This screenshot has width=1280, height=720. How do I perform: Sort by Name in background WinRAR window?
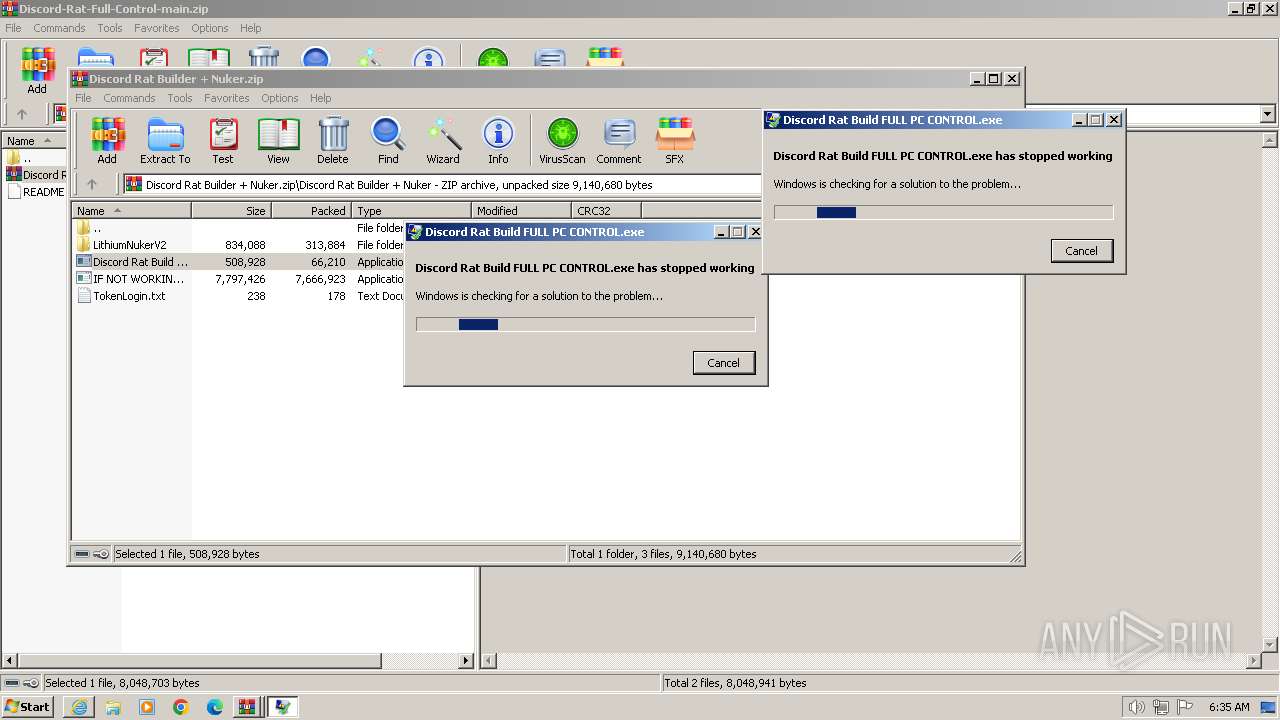33,141
